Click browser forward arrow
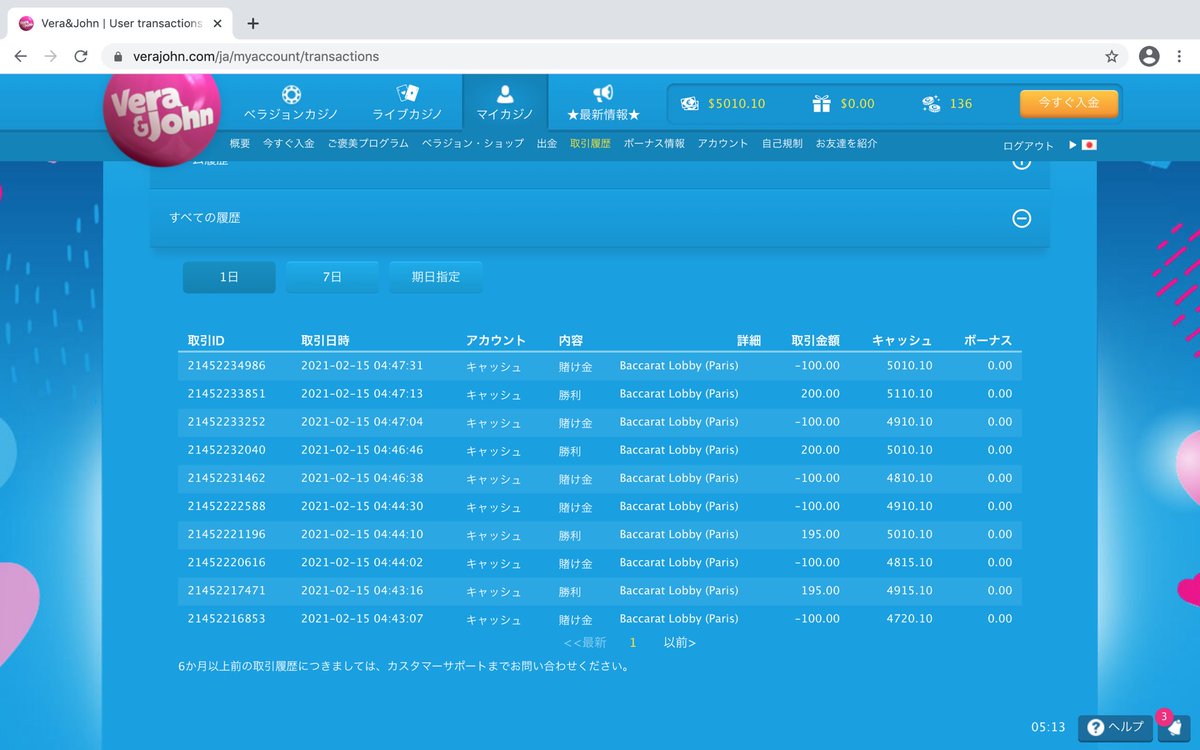 pos(50,56)
